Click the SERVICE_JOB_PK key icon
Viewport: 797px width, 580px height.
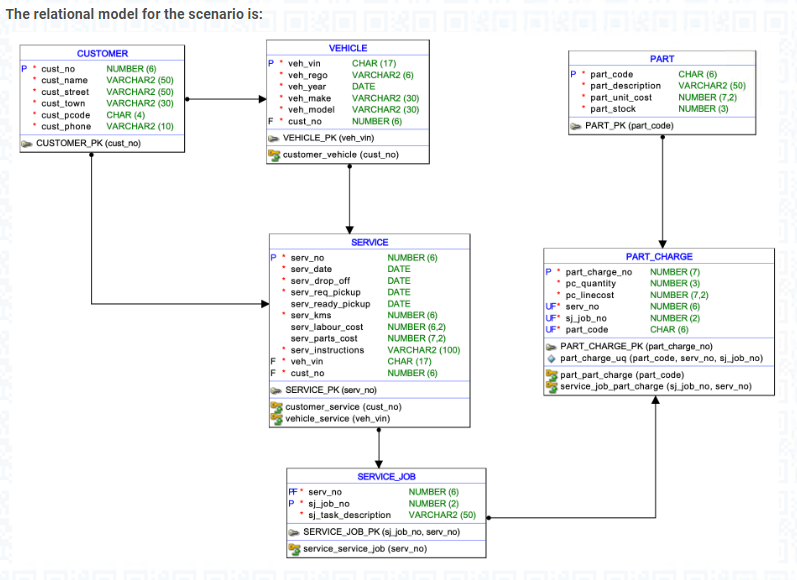(x=294, y=532)
